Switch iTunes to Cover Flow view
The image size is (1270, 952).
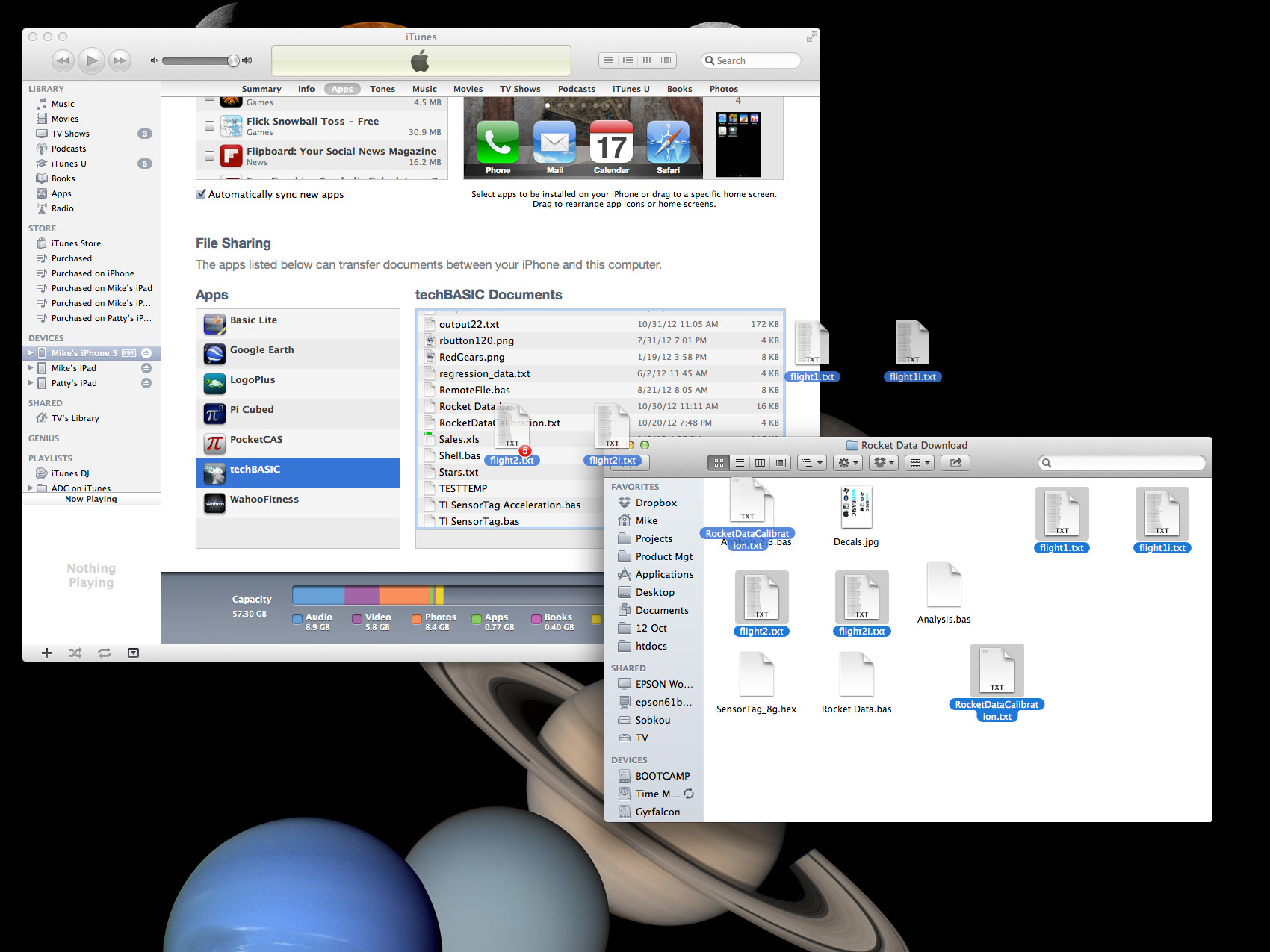click(x=667, y=60)
